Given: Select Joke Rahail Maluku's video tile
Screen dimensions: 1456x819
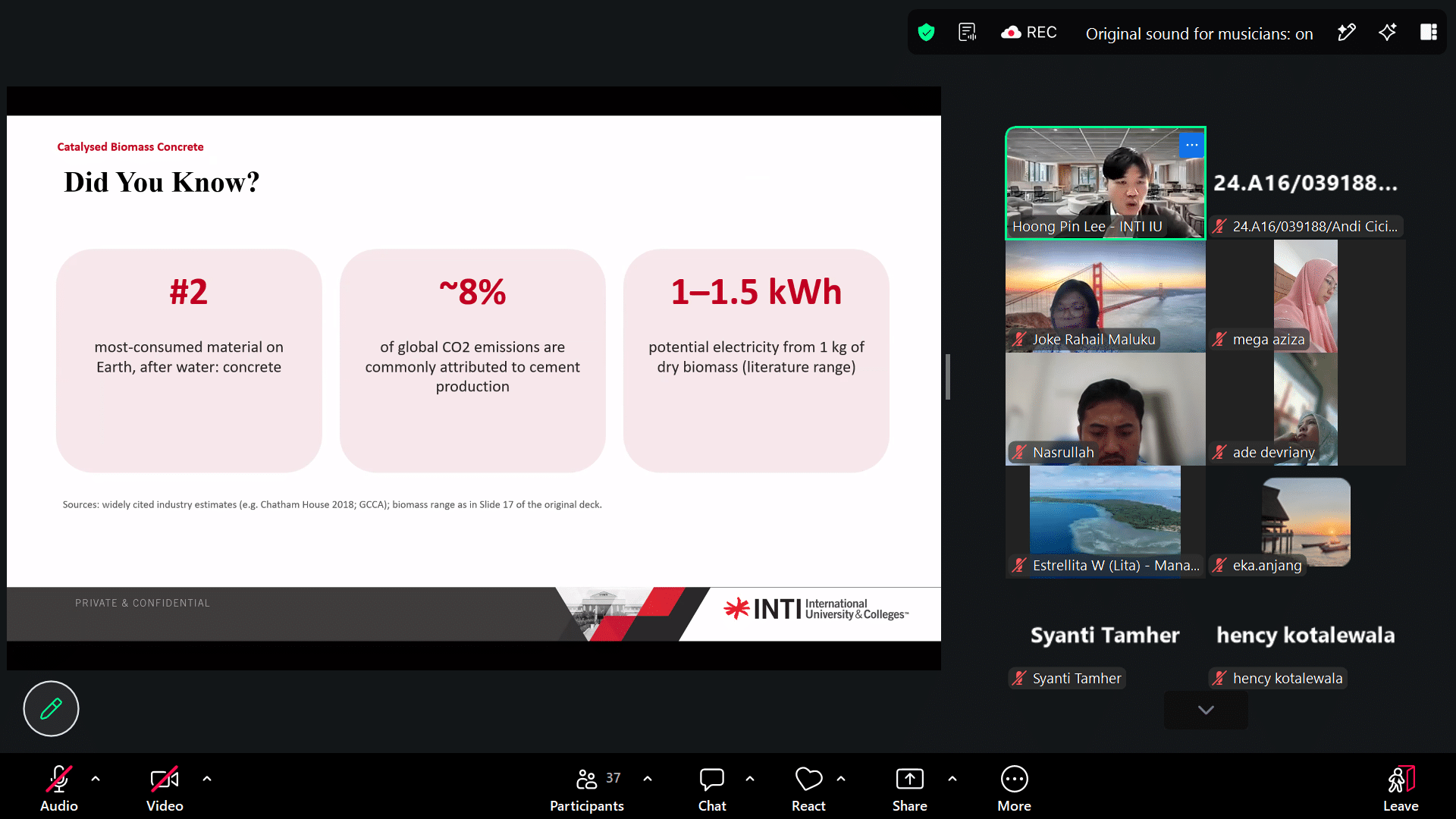Looking at the screenshot, I should click(x=1106, y=297).
